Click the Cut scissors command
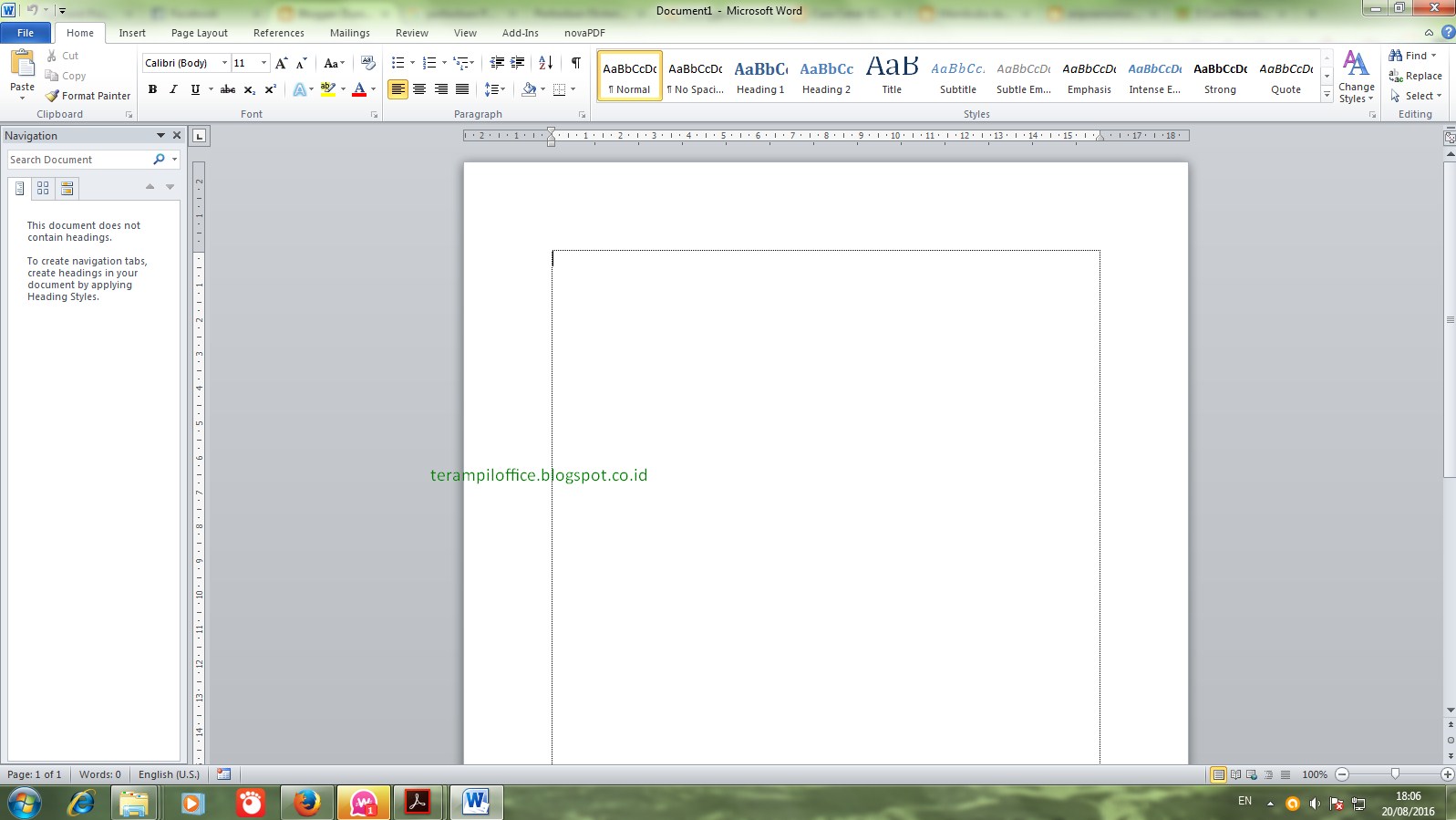 pyautogui.click(x=63, y=56)
